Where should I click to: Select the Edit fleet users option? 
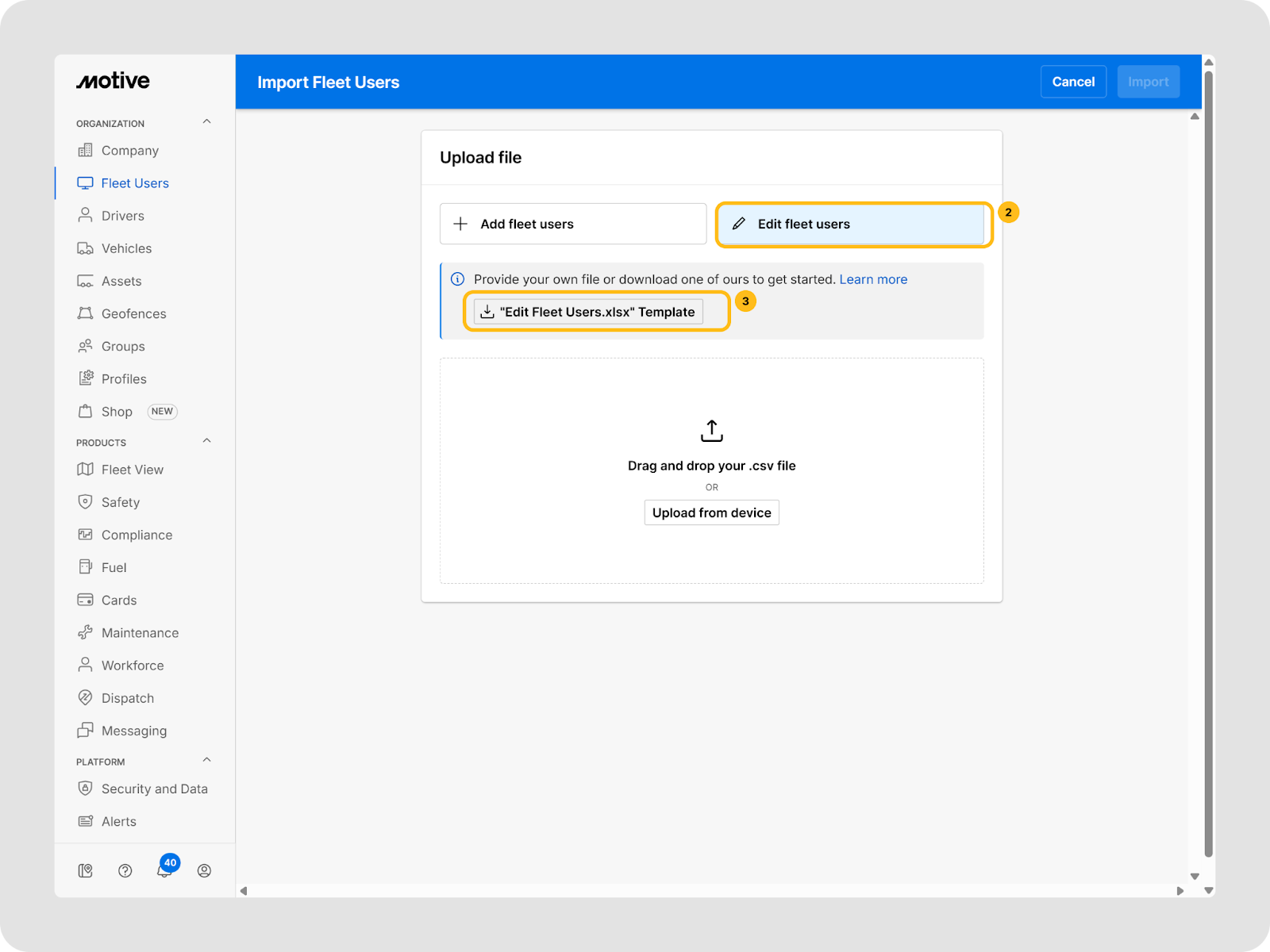click(x=850, y=224)
